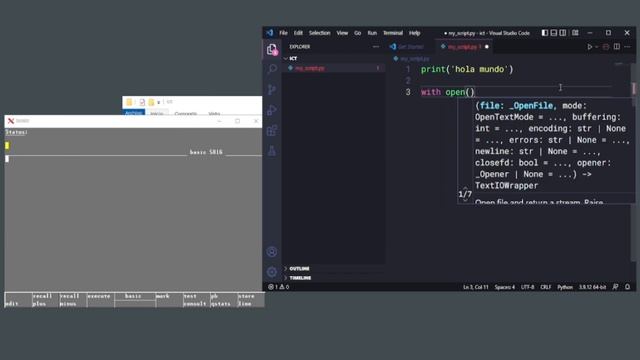This screenshot has height=360, width=640.
Task: Place cursor inside the open() parentheses
Action: [470, 92]
